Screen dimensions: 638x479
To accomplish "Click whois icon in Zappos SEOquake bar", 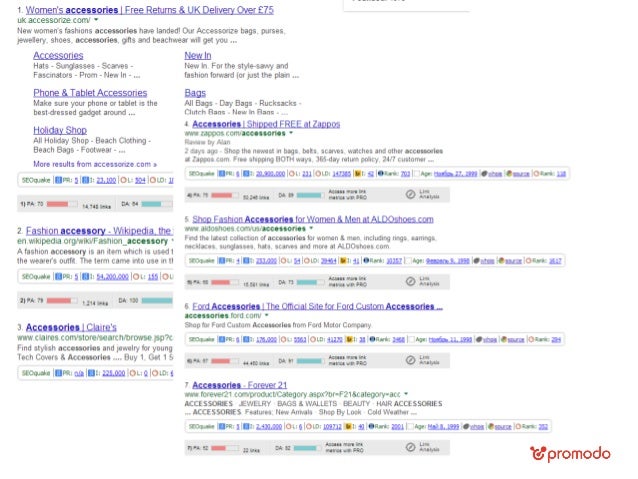I will click(x=484, y=174).
